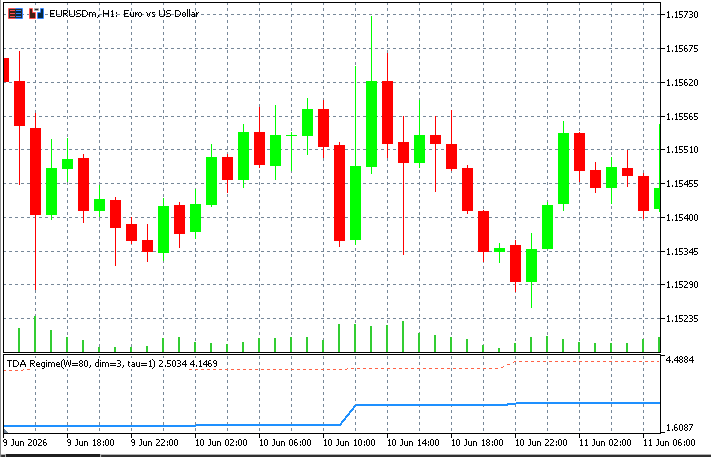
Task: Click price level 1.15455 on price scale
Action: (x=682, y=184)
